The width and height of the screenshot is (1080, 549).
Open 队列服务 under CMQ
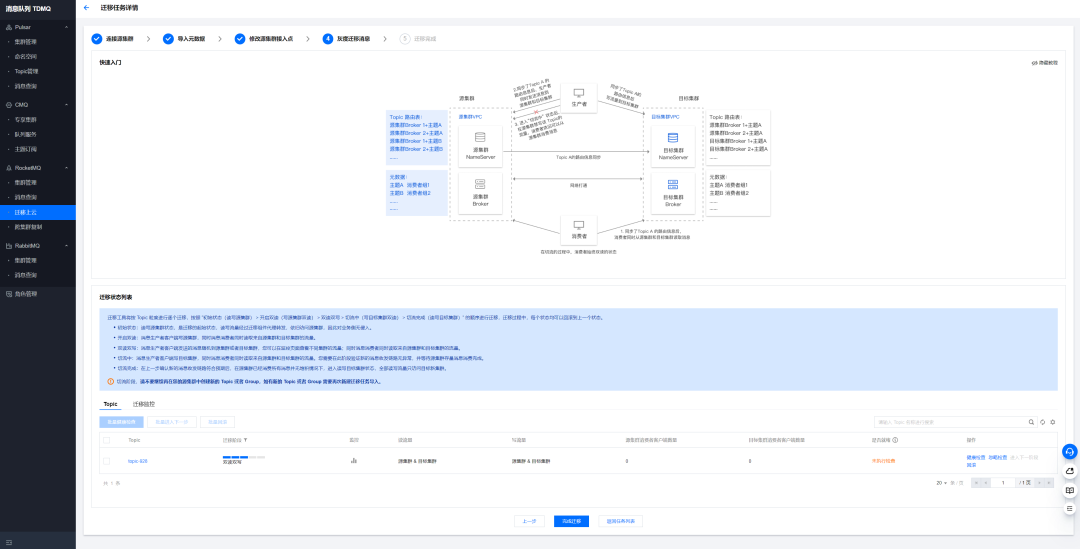(x=26, y=134)
